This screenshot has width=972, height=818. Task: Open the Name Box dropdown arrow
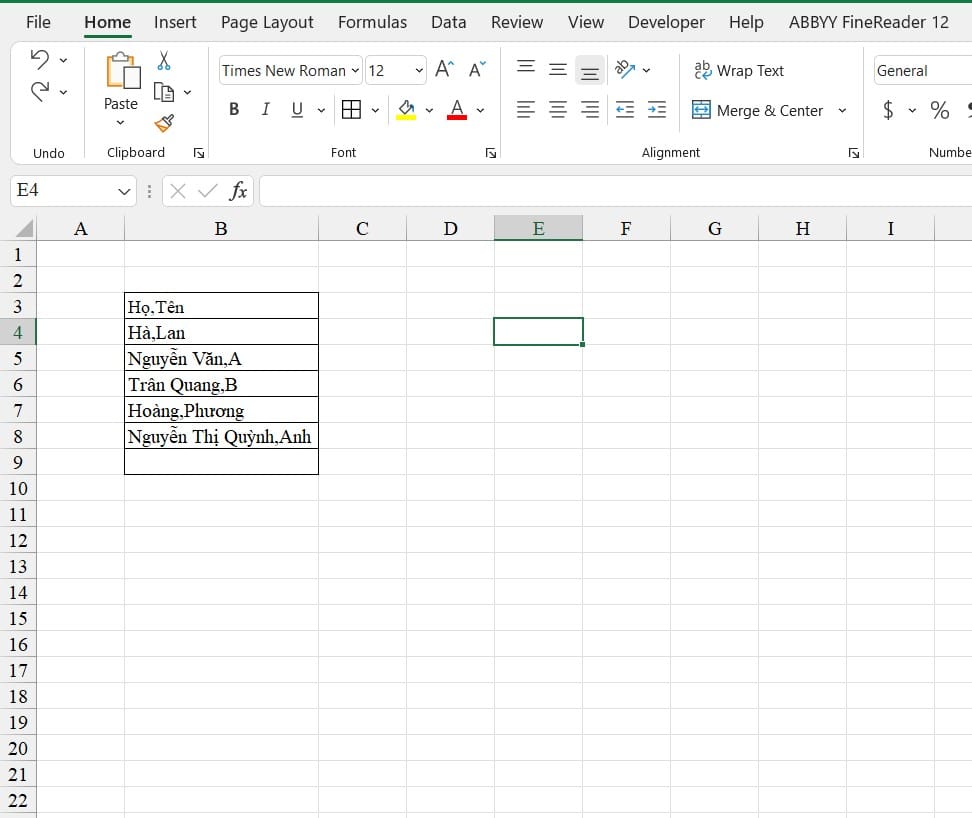124,191
